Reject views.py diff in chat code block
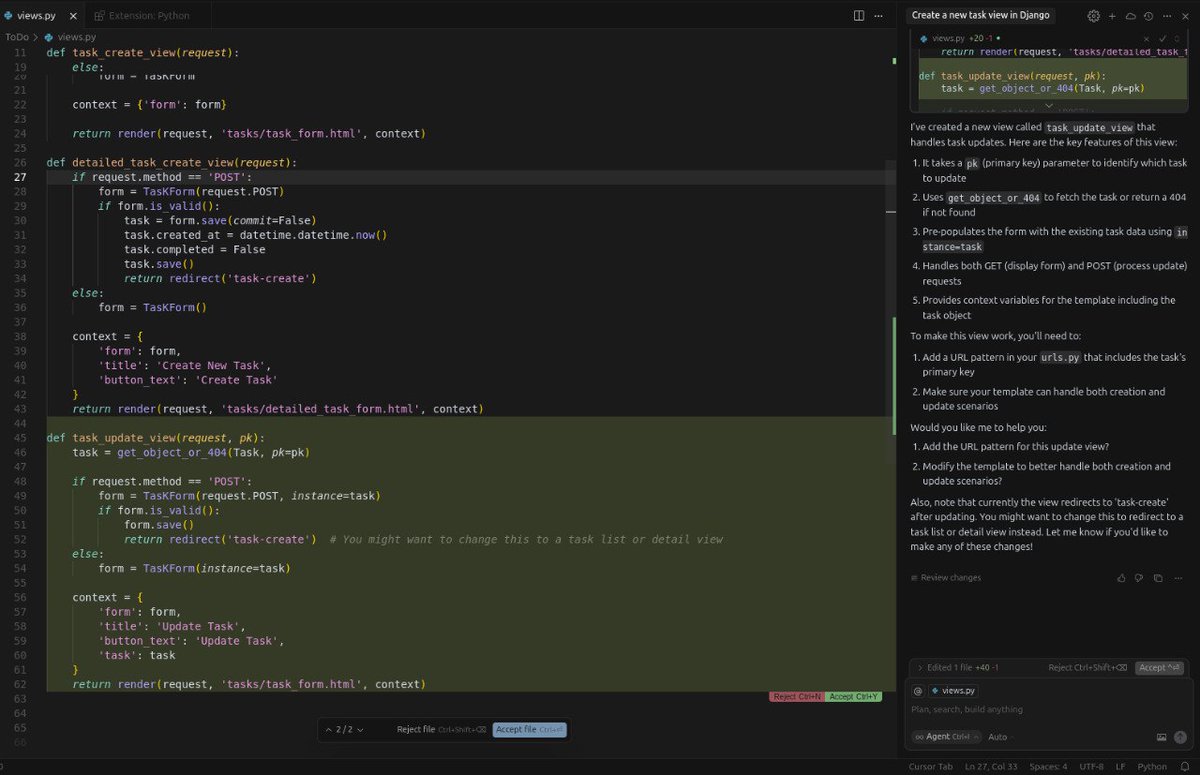 coord(1147,37)
